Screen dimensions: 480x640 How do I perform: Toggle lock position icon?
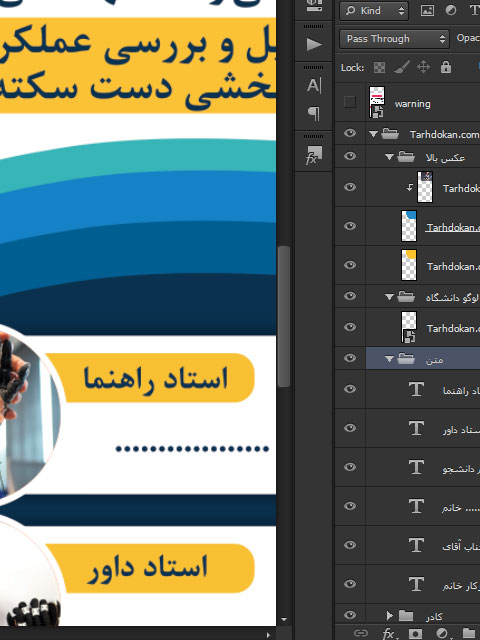pyautogui.click(x=423, y=67)
